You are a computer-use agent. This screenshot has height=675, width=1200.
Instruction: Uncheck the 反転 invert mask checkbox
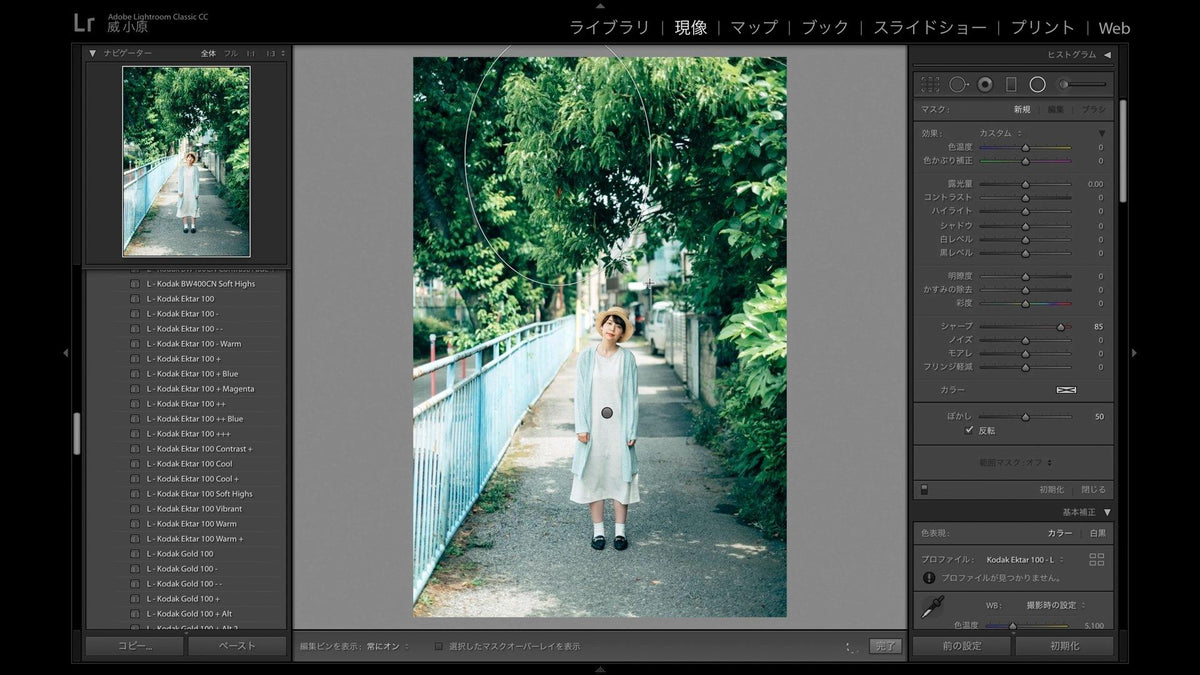tap(969, 430)
